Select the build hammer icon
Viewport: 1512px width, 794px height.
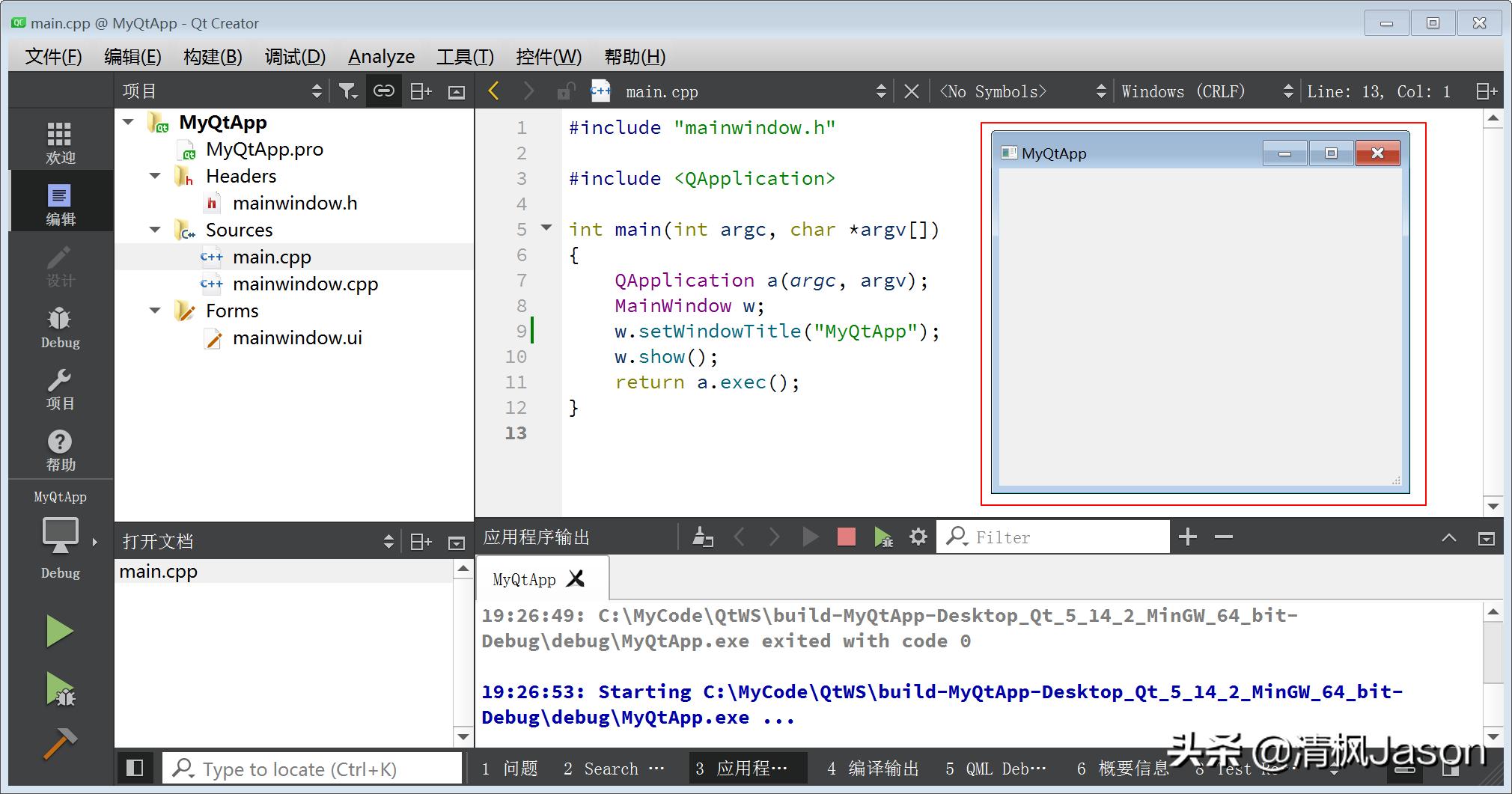[x=60, y=745]
